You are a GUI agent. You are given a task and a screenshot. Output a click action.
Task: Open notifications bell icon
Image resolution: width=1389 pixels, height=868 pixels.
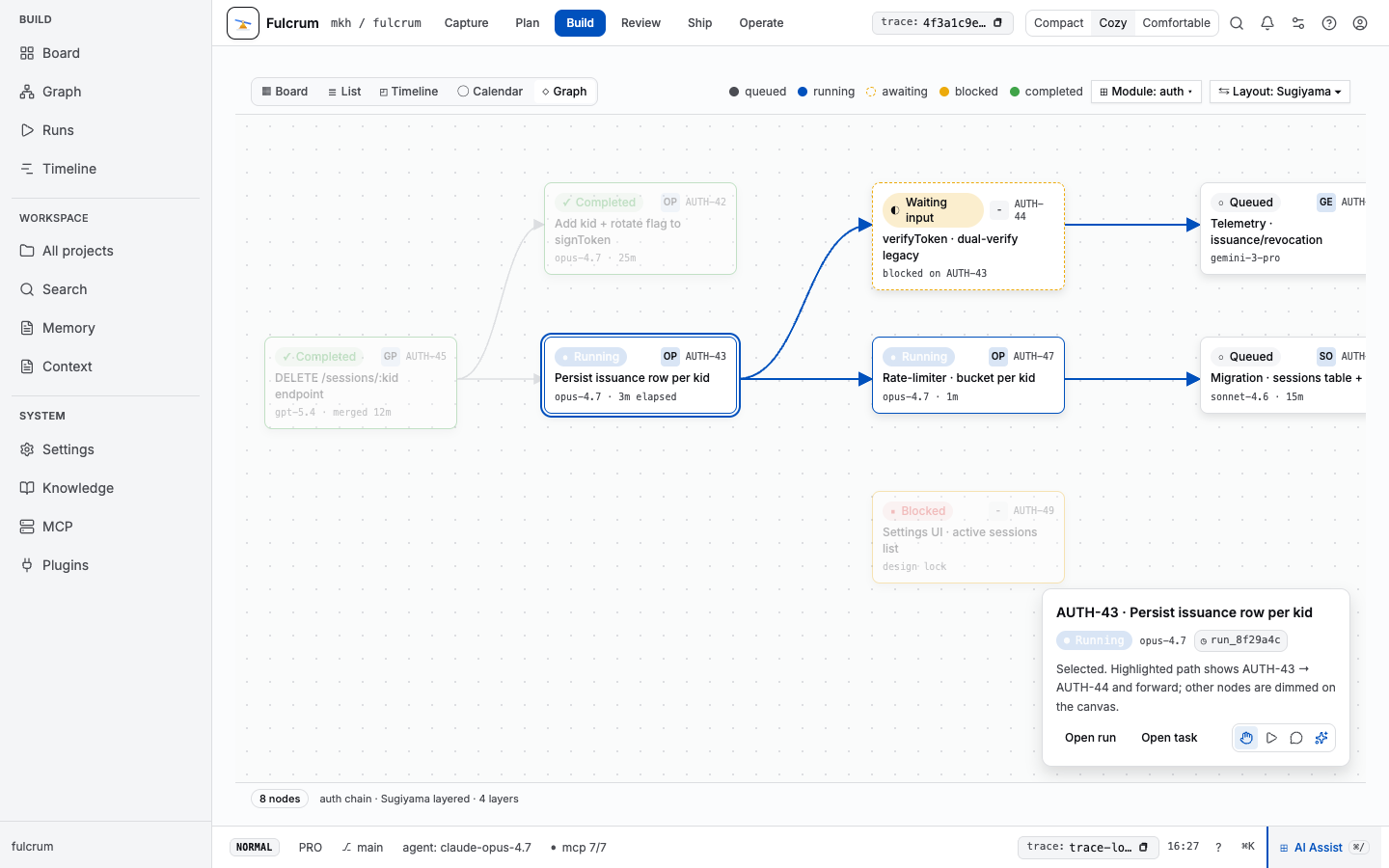pos(1267,23)
